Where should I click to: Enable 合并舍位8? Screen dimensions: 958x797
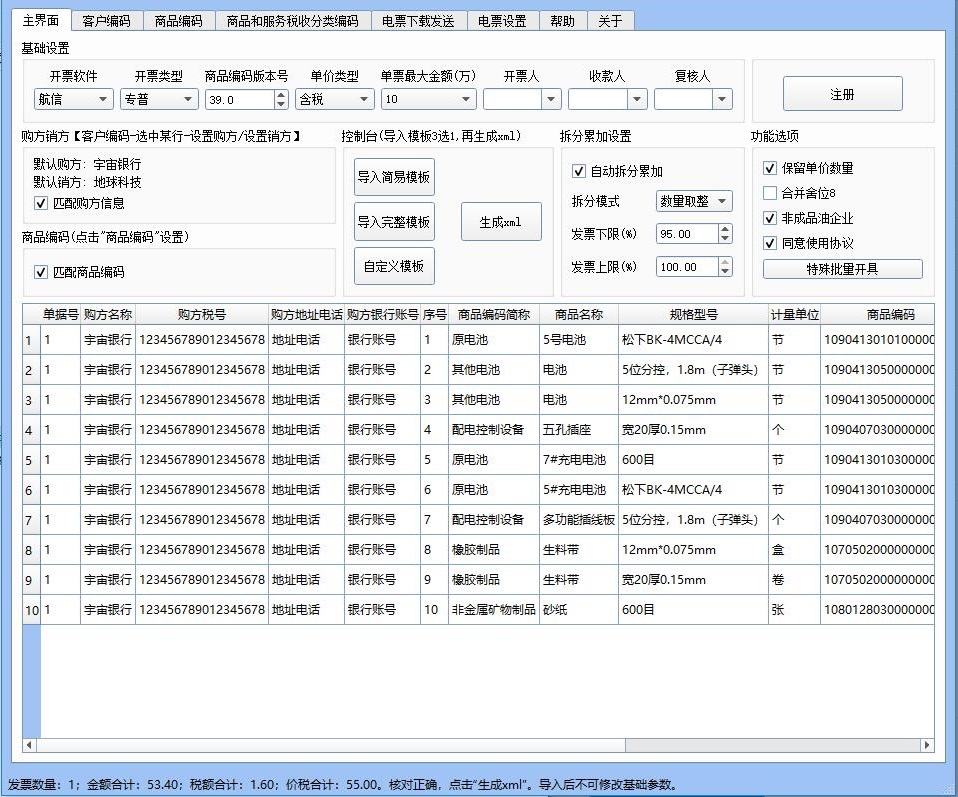click(x=769, y=192)
